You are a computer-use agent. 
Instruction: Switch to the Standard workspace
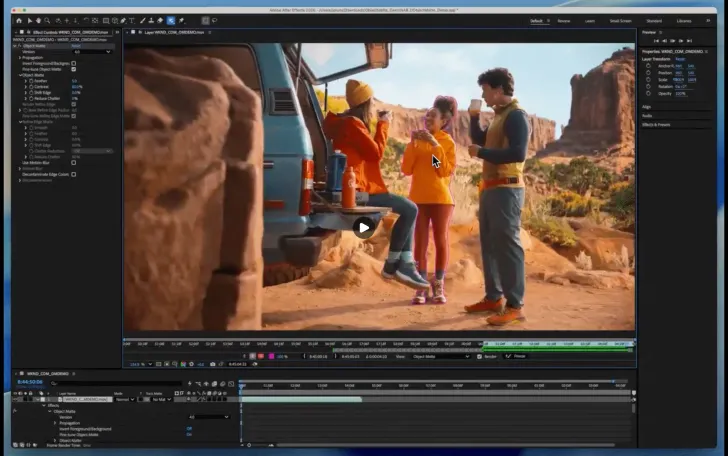[x=654, y=21]
